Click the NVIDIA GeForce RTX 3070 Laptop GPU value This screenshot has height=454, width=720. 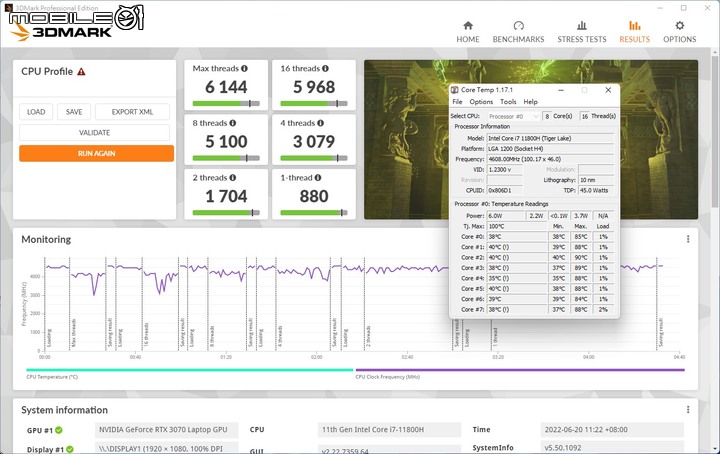(166, 430)
